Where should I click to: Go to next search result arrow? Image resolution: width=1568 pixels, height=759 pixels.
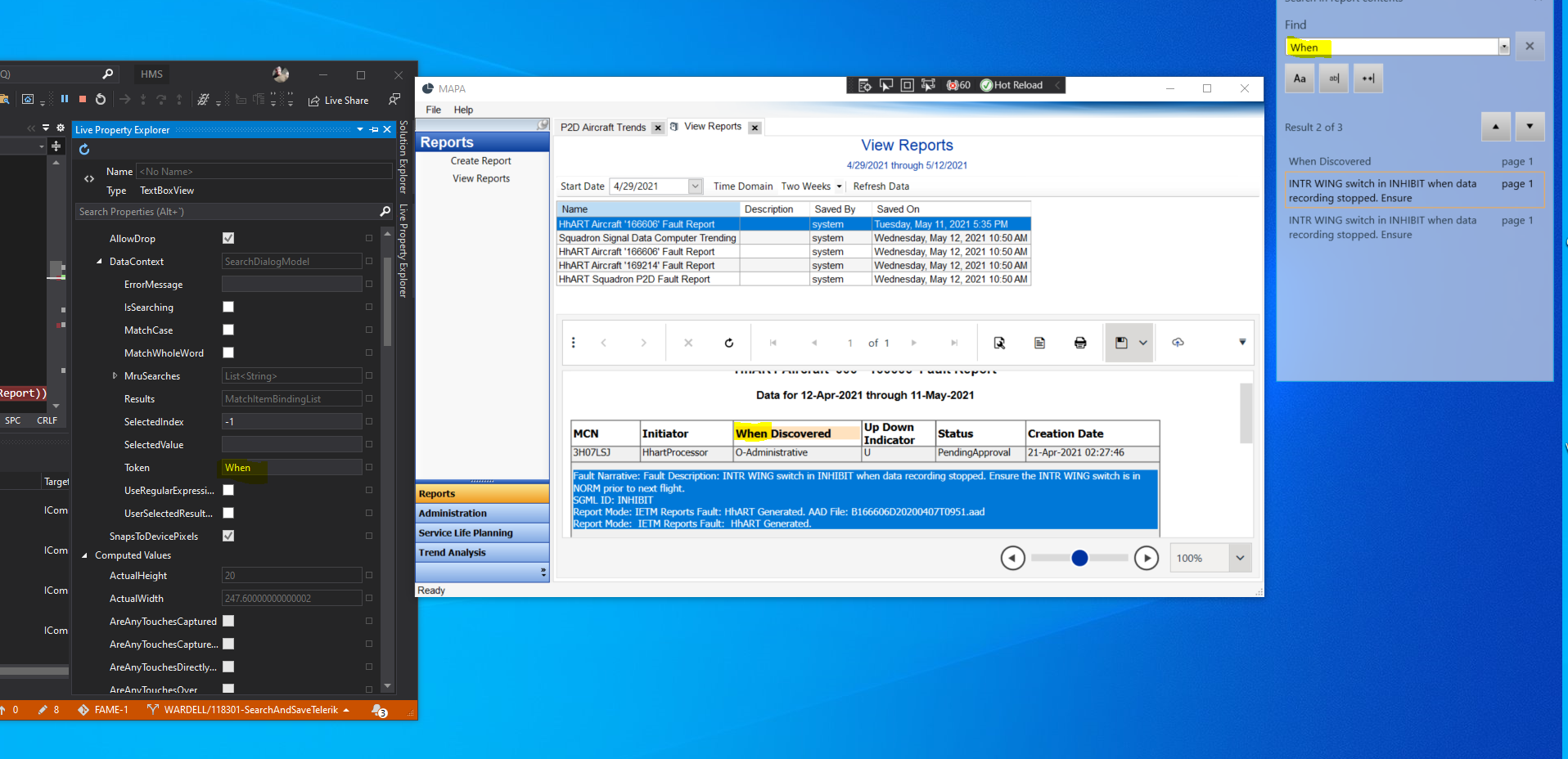[1530, 127]
